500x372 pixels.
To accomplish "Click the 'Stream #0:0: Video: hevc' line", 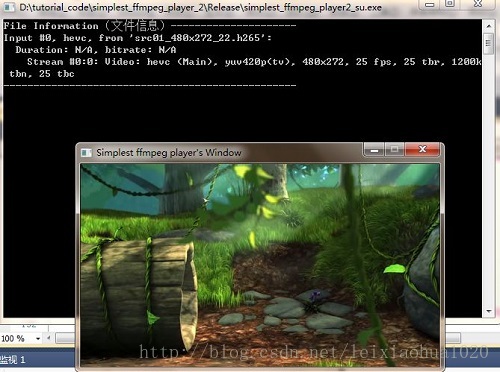I will [x=254, y=62].
